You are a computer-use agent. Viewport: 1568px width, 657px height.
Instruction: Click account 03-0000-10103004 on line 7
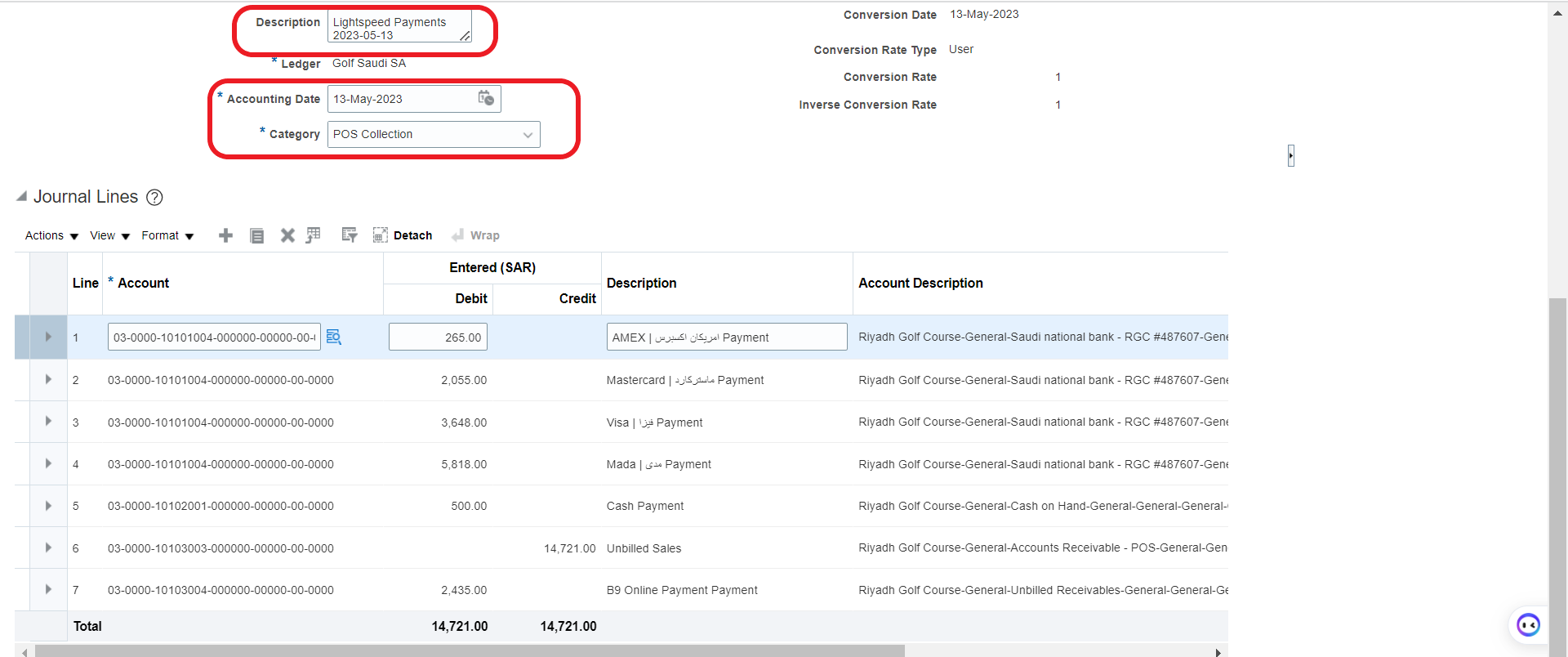[x=220, y=590]
